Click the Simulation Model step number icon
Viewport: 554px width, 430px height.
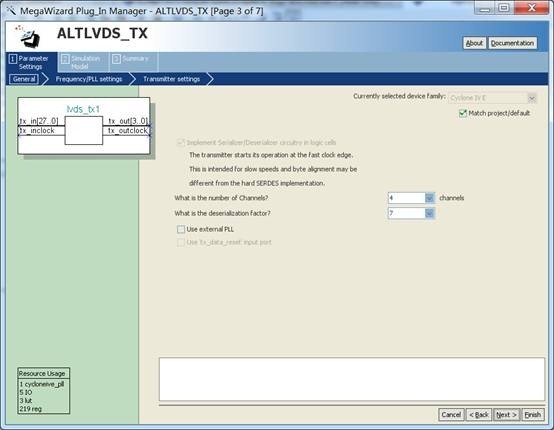click(x=65, y=59)
